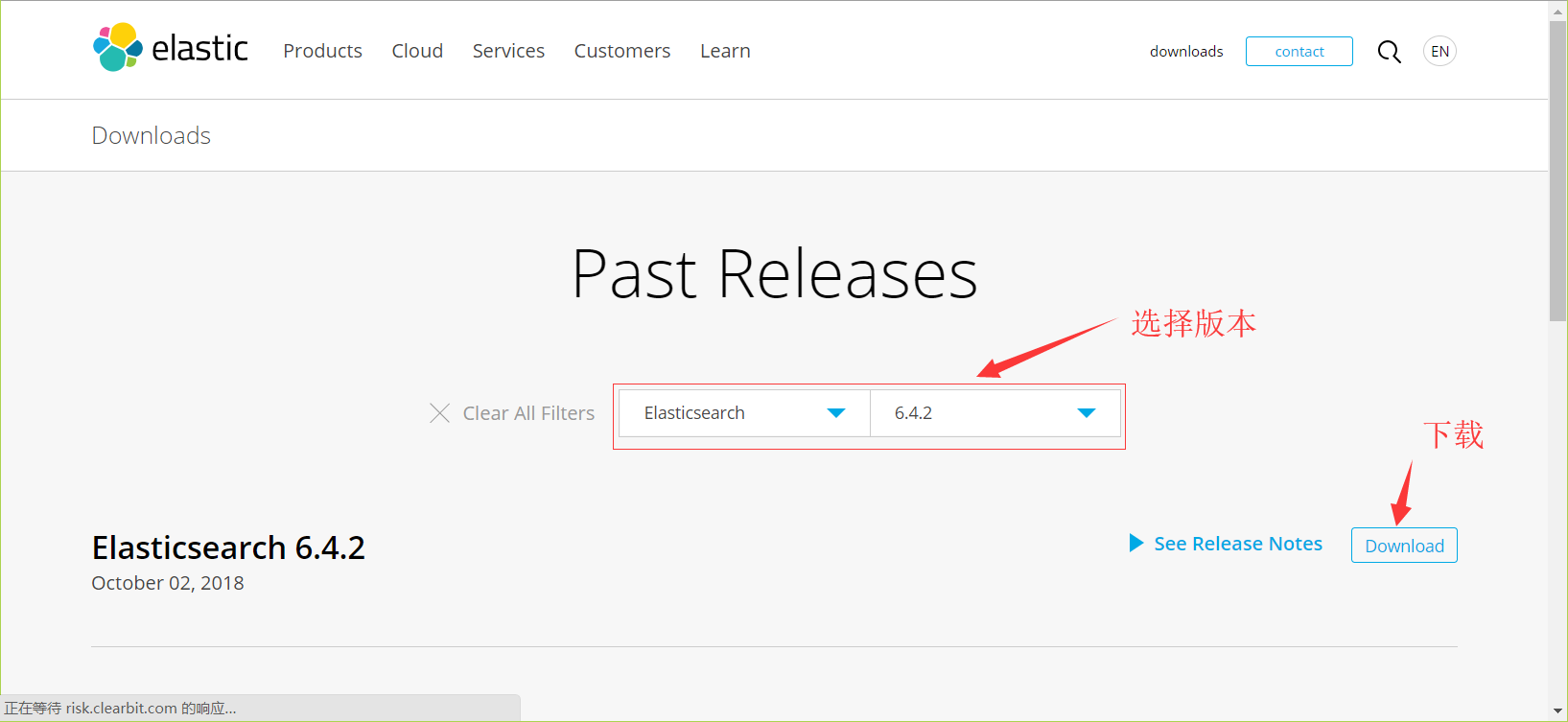Viewport: 1568px width, 722px height.
Task: Click the October 02, 2018 date text
Action: coord(168,583)
